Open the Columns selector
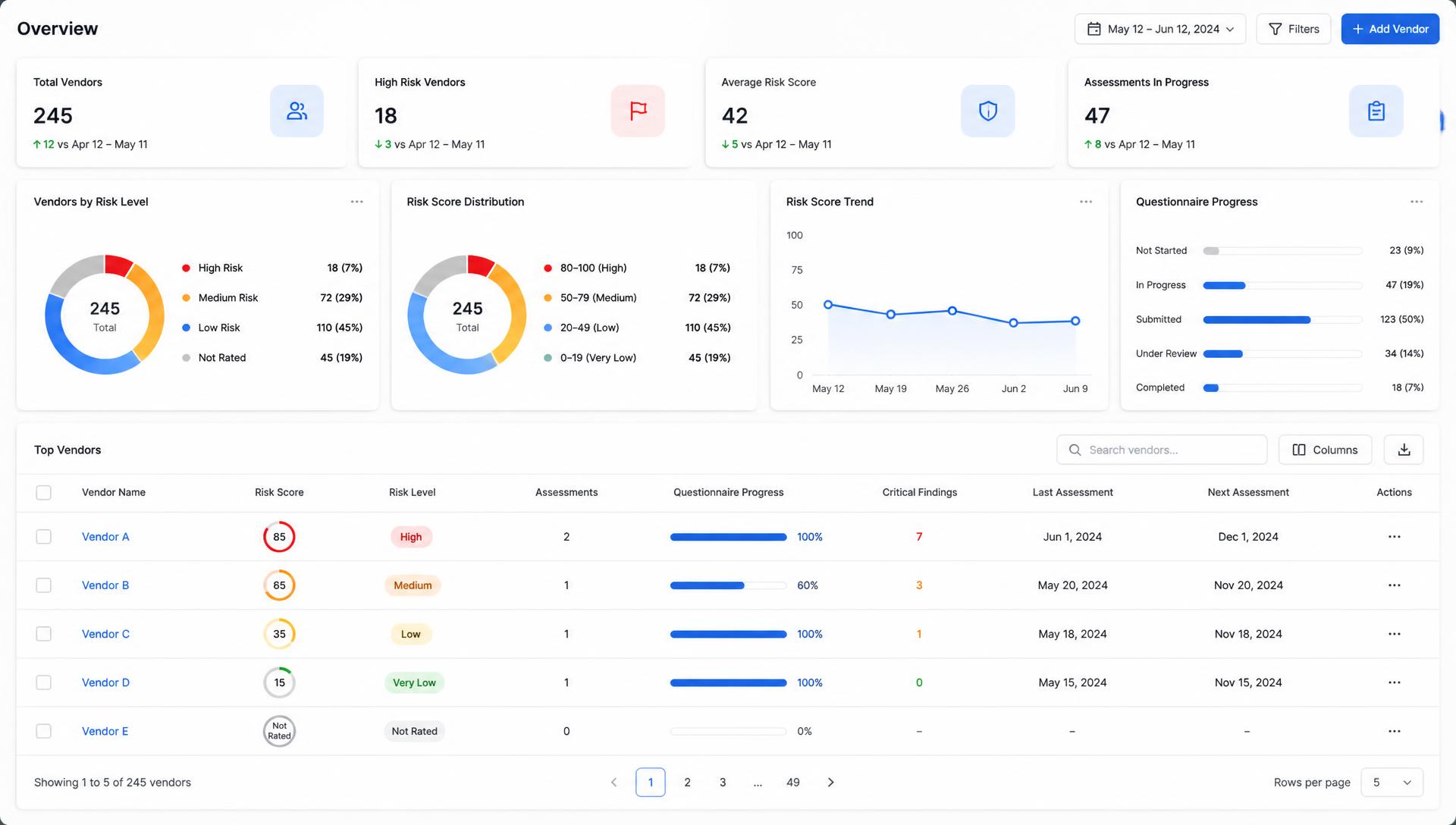The height and width of the screenshot is (825, 1456). 1325,450
